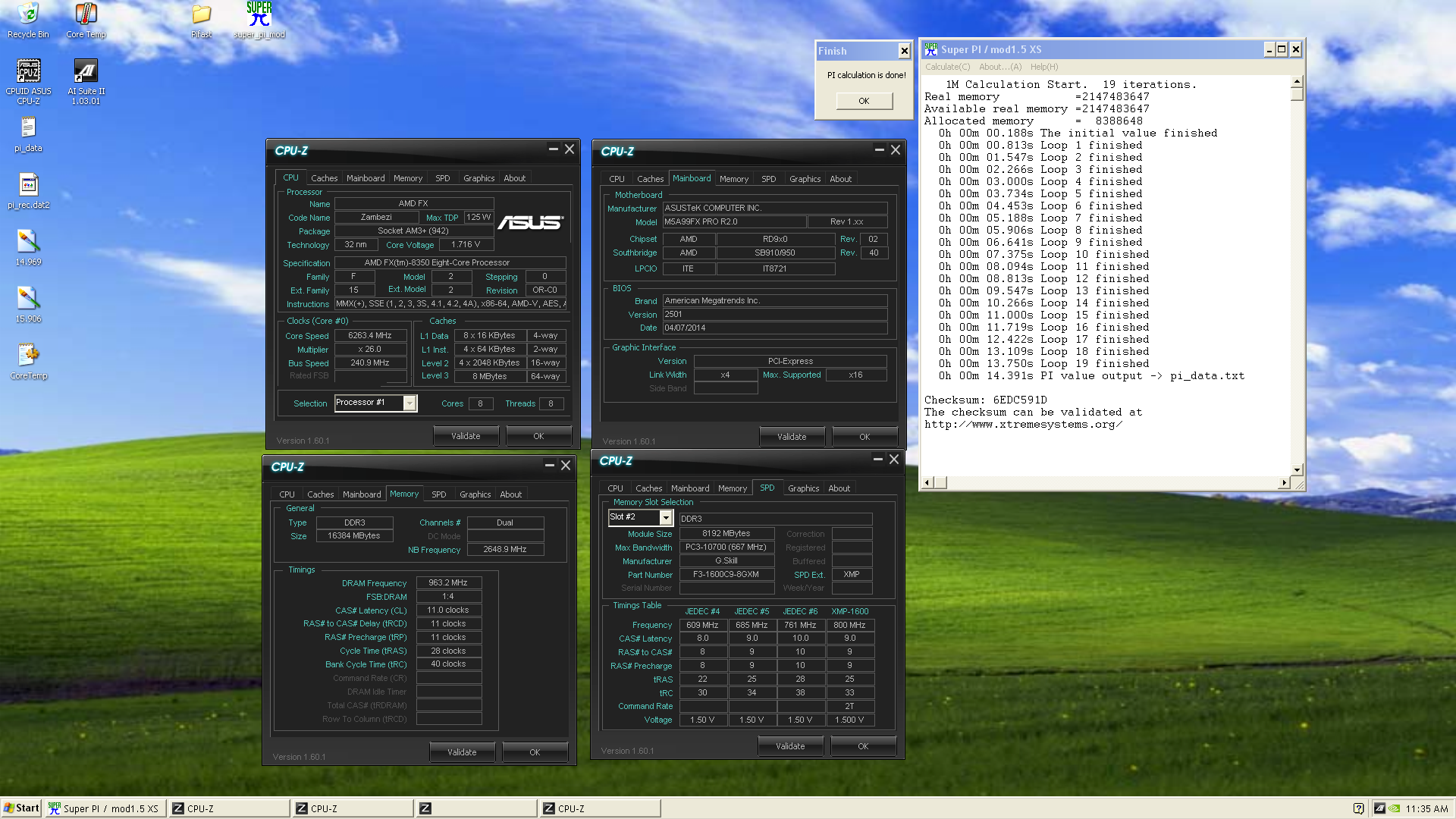Click OK in the SPD CPU-Z window

click(x=863, y=746)
